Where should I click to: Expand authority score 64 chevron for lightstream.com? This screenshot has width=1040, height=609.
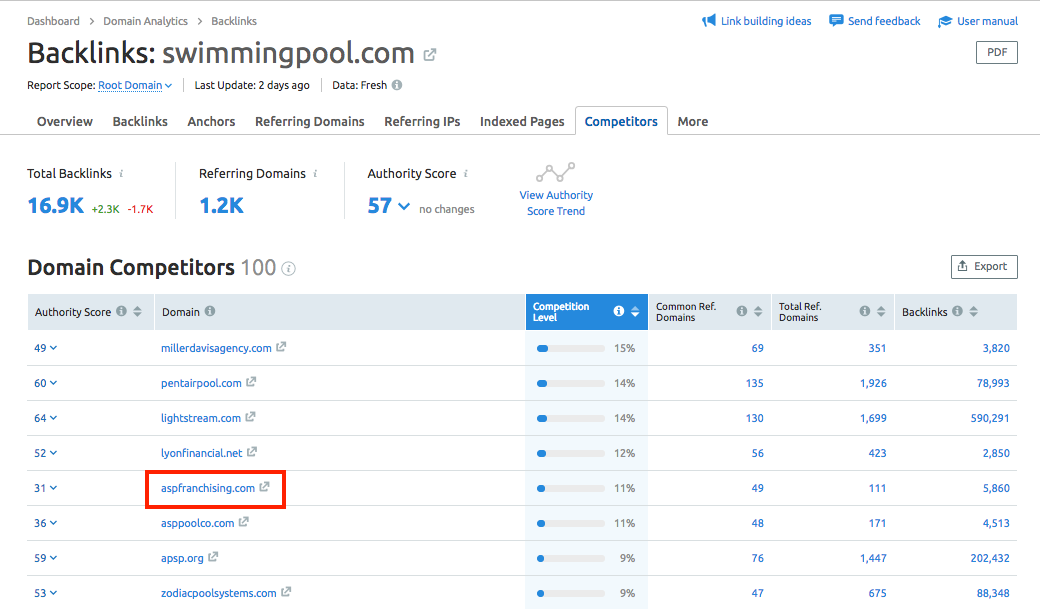point(53,418)
